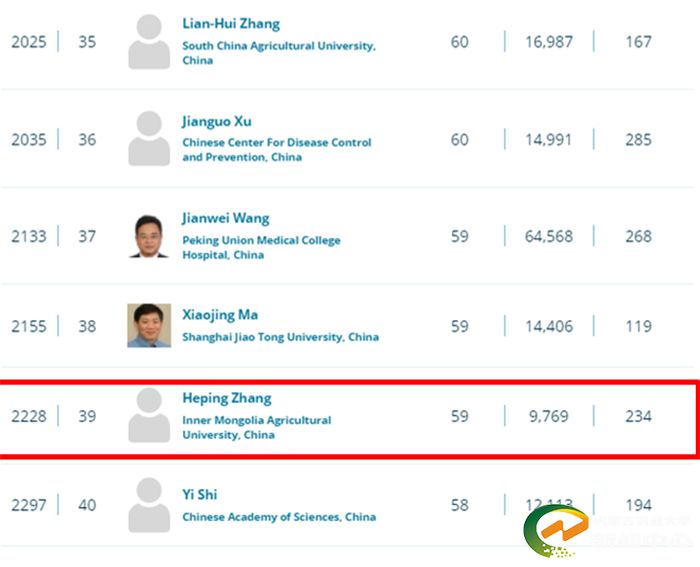Open Xiaojing Ma profile name

coord(220,315)
